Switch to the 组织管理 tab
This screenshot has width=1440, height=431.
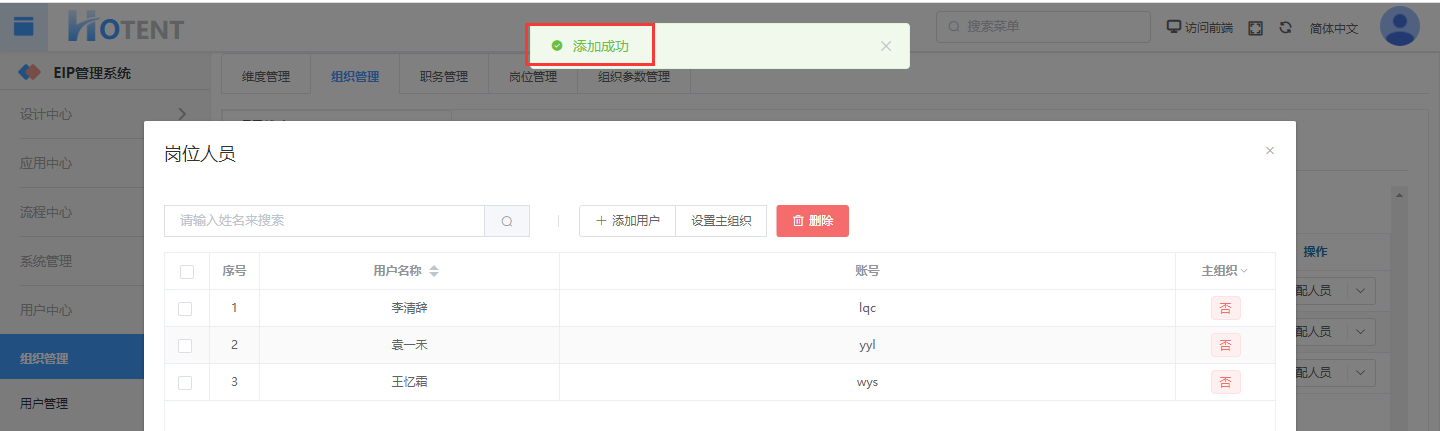(x=355, y=76)
